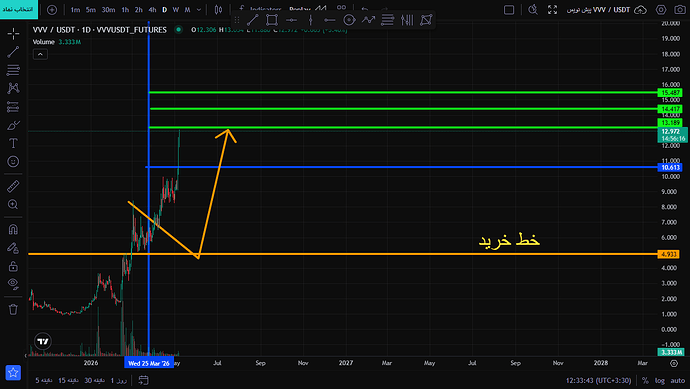Open the emoji icons tool
Viewport: 690px width, 389px height.
click(x=13, y=161)
